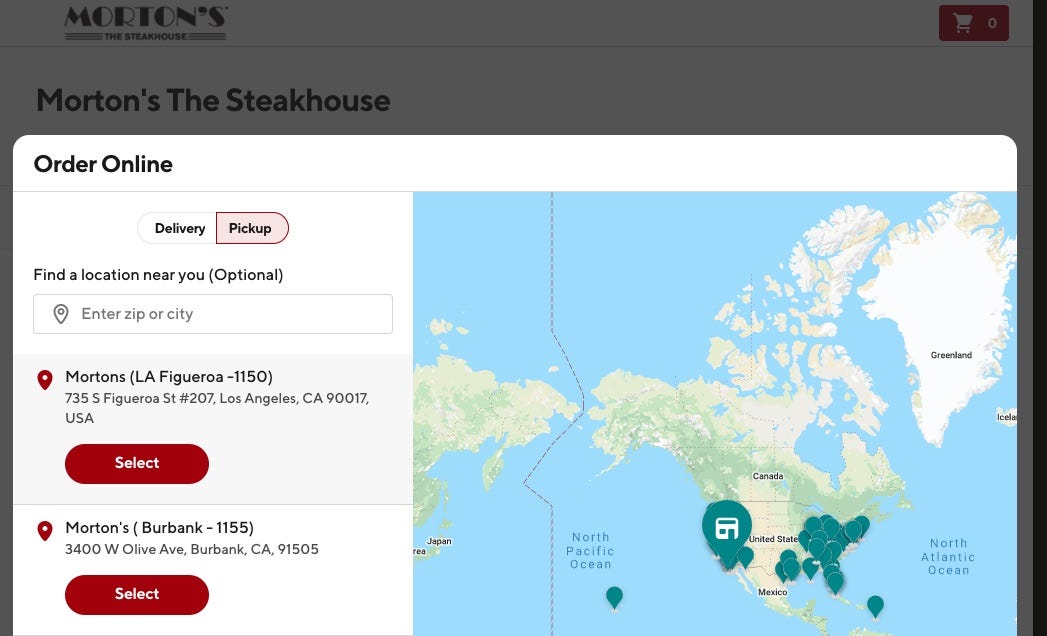Open the shopping cart
This screenshot has height=636, width=1047.
[972, 22]
